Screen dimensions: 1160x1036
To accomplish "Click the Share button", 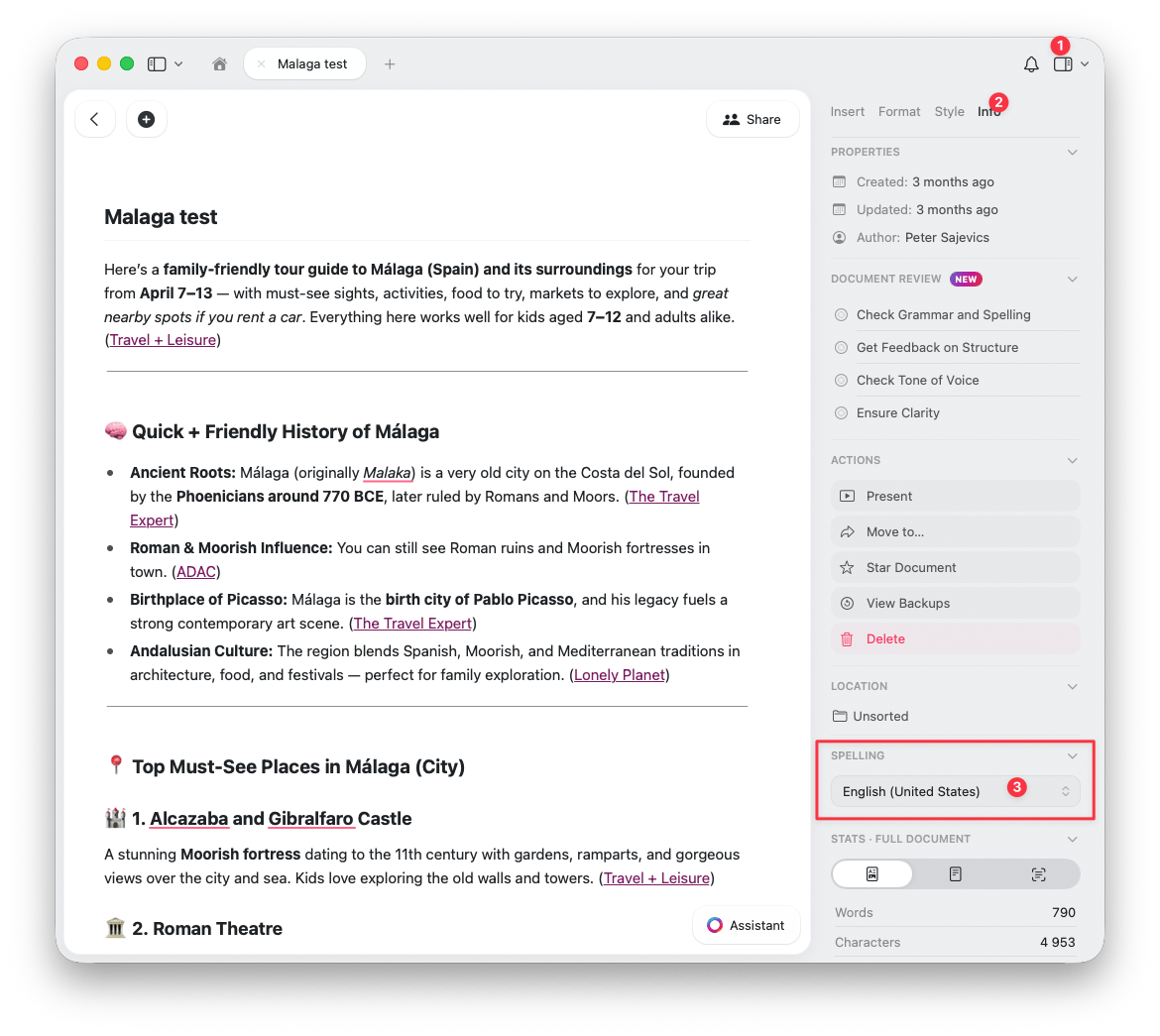I will (752, 119).
